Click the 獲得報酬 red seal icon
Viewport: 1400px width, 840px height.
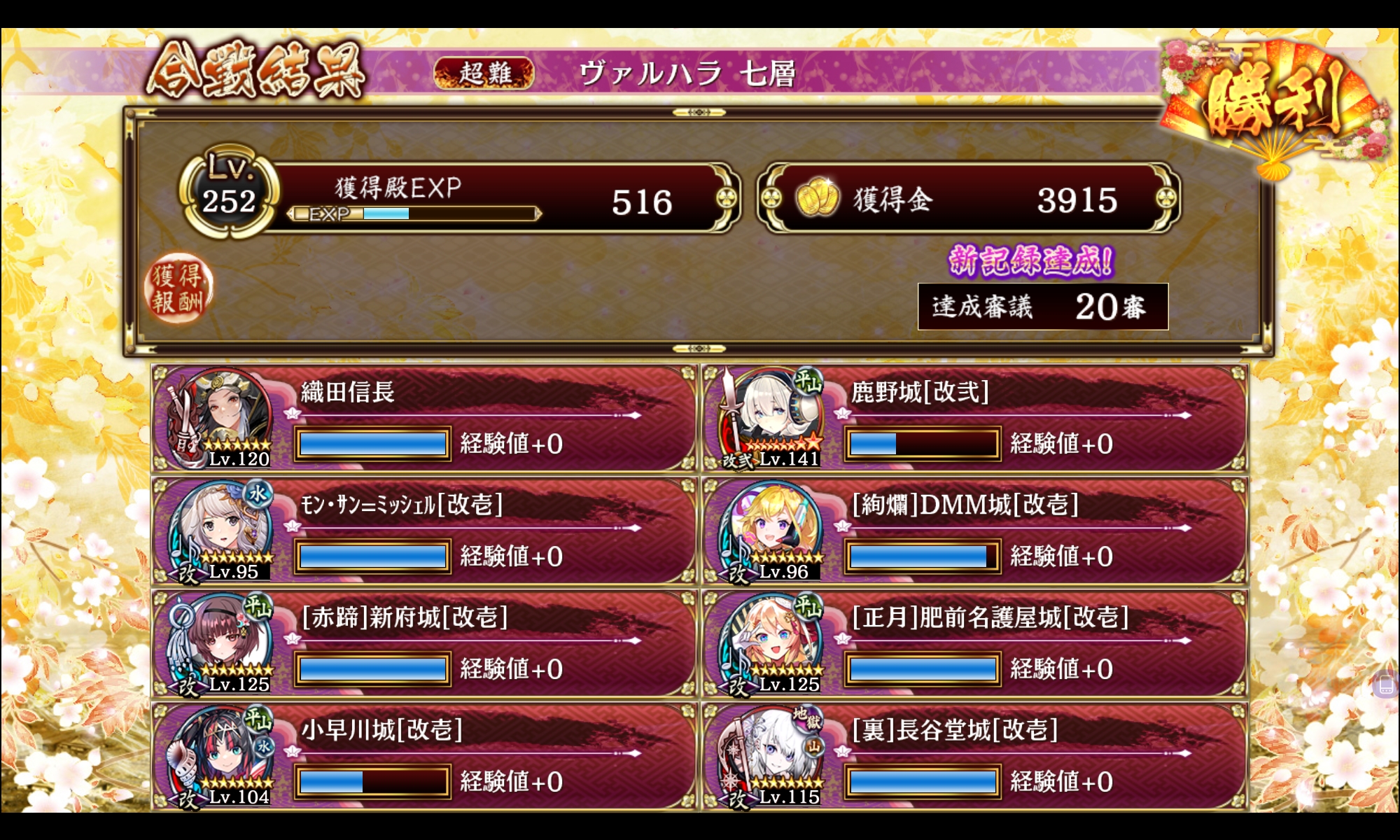(178, 289)
